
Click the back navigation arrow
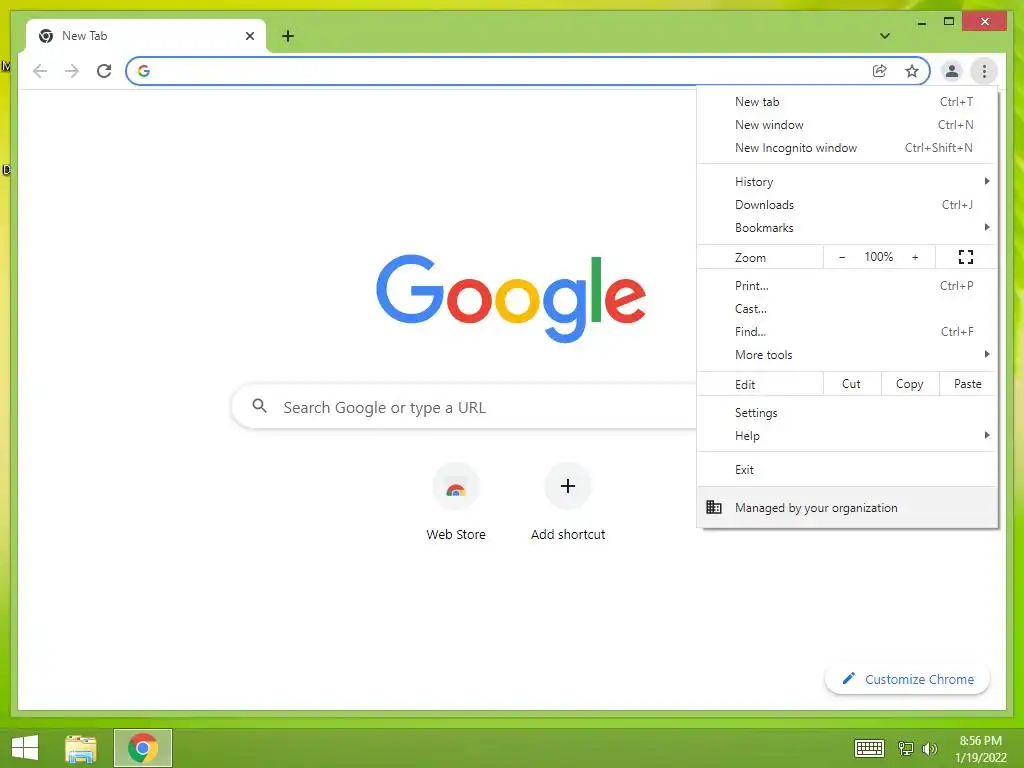[x=40, y=71]
